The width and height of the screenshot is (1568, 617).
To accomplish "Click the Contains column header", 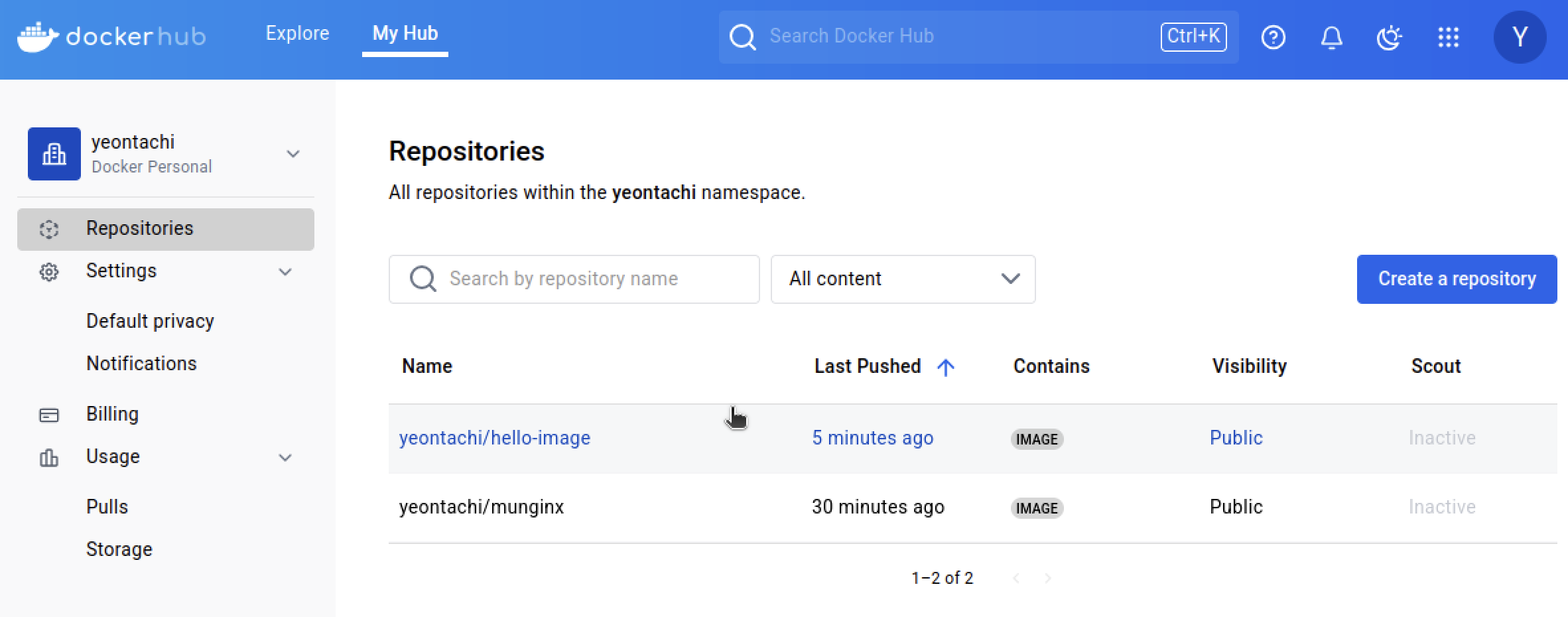I will [1051, 366].
